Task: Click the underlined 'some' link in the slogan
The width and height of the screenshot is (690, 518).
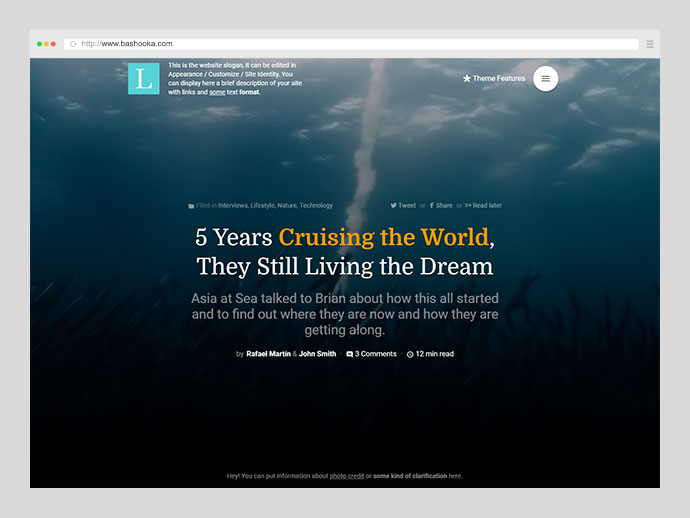Action: 217,92
